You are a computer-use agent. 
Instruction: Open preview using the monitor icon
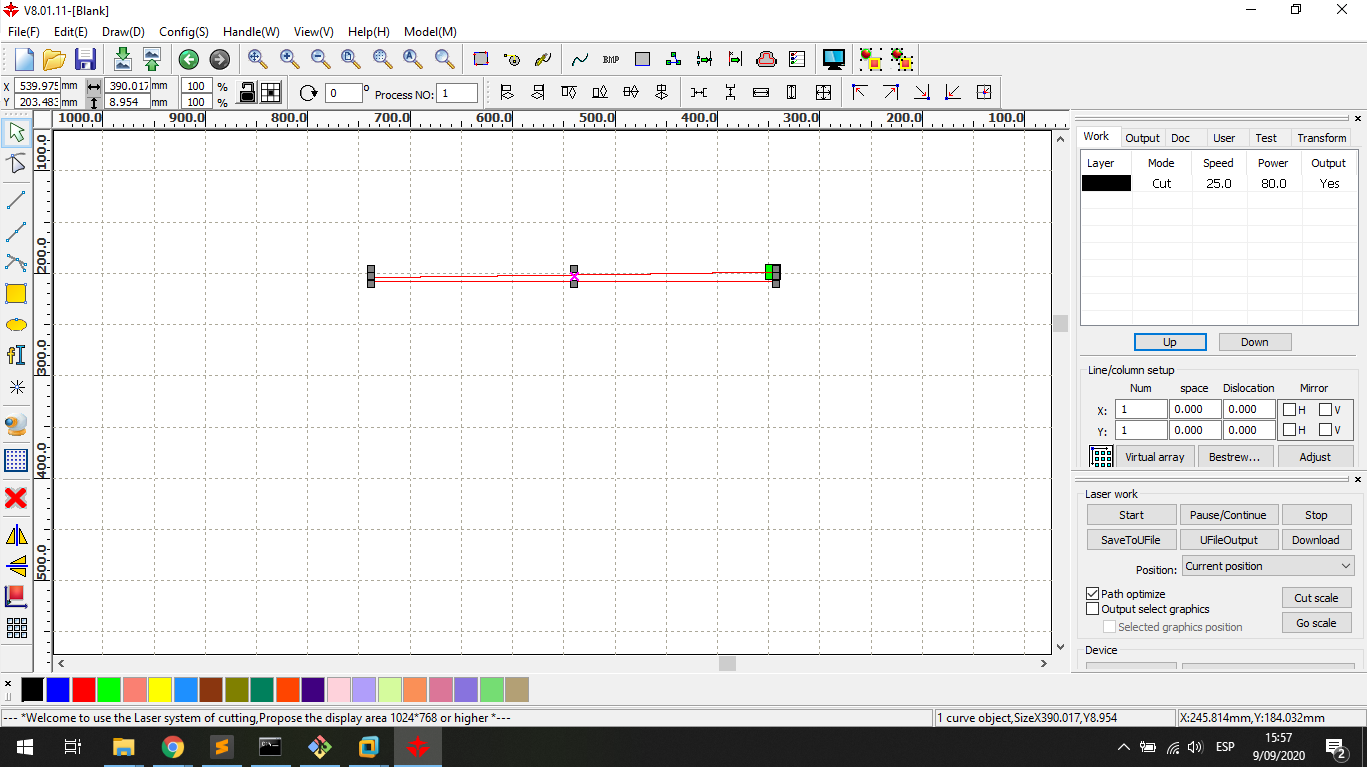click(833, 59)
